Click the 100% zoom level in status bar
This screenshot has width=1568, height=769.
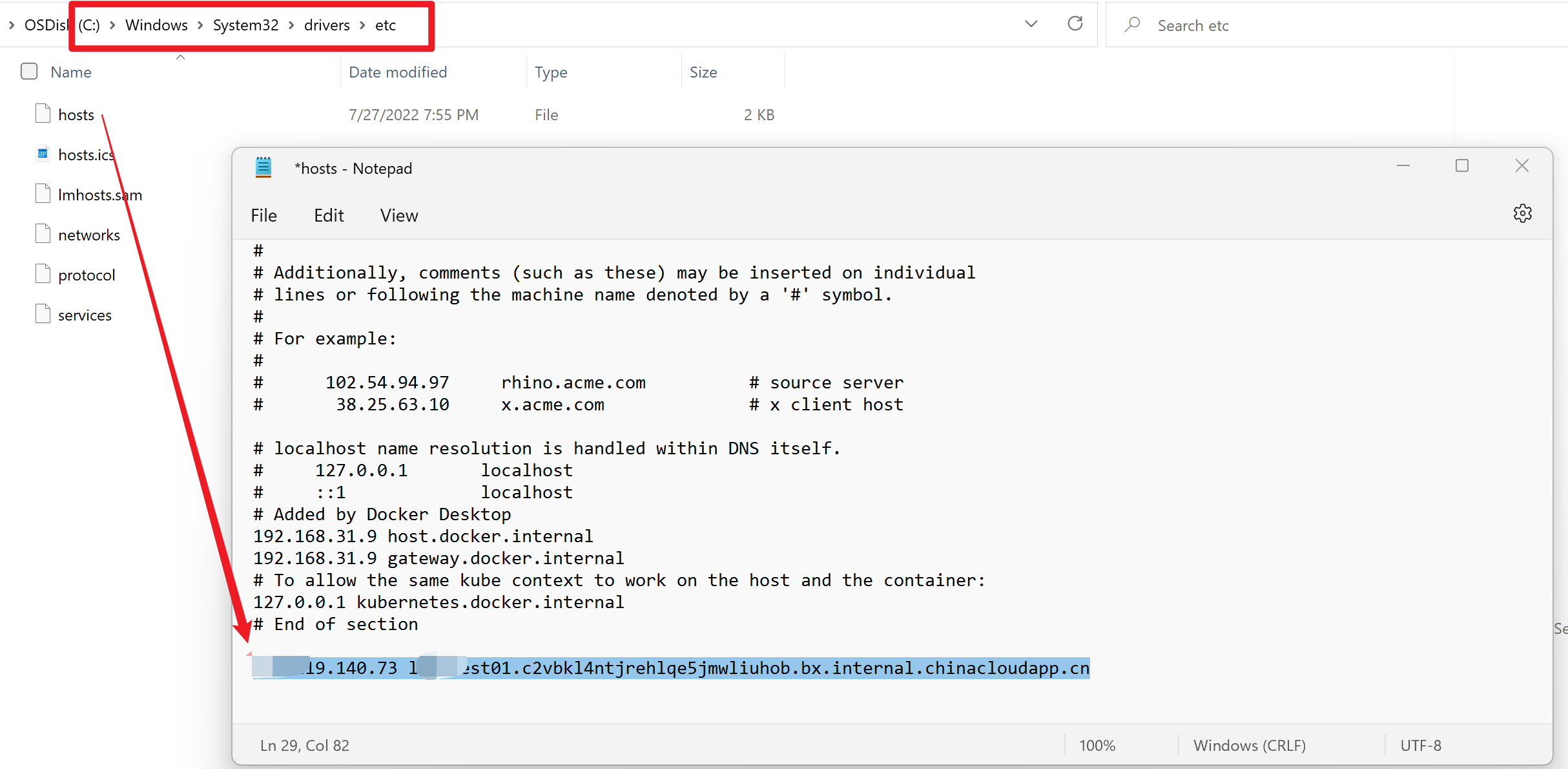click(1097, 745)
